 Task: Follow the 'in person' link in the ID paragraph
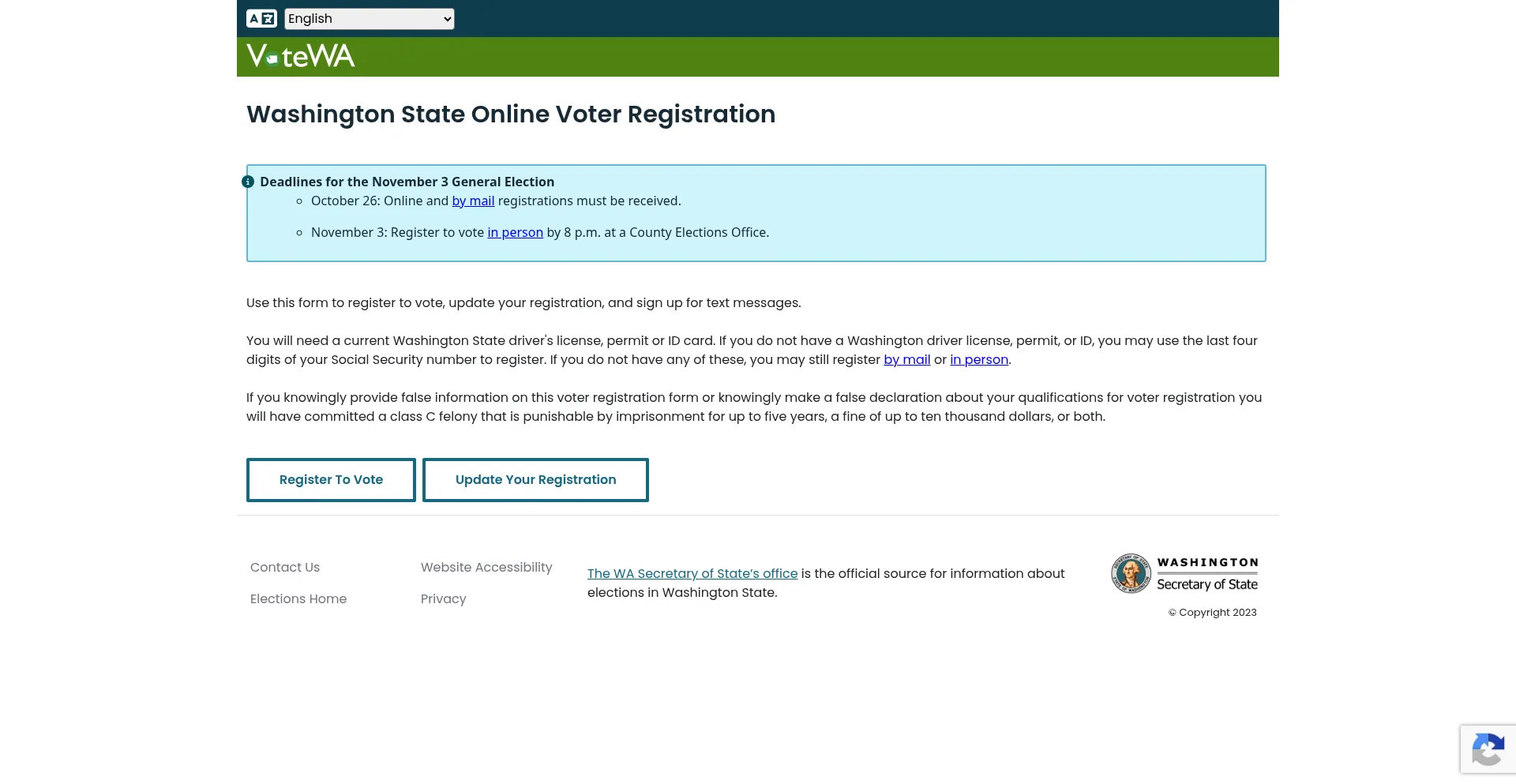click(x=979, y=359)
